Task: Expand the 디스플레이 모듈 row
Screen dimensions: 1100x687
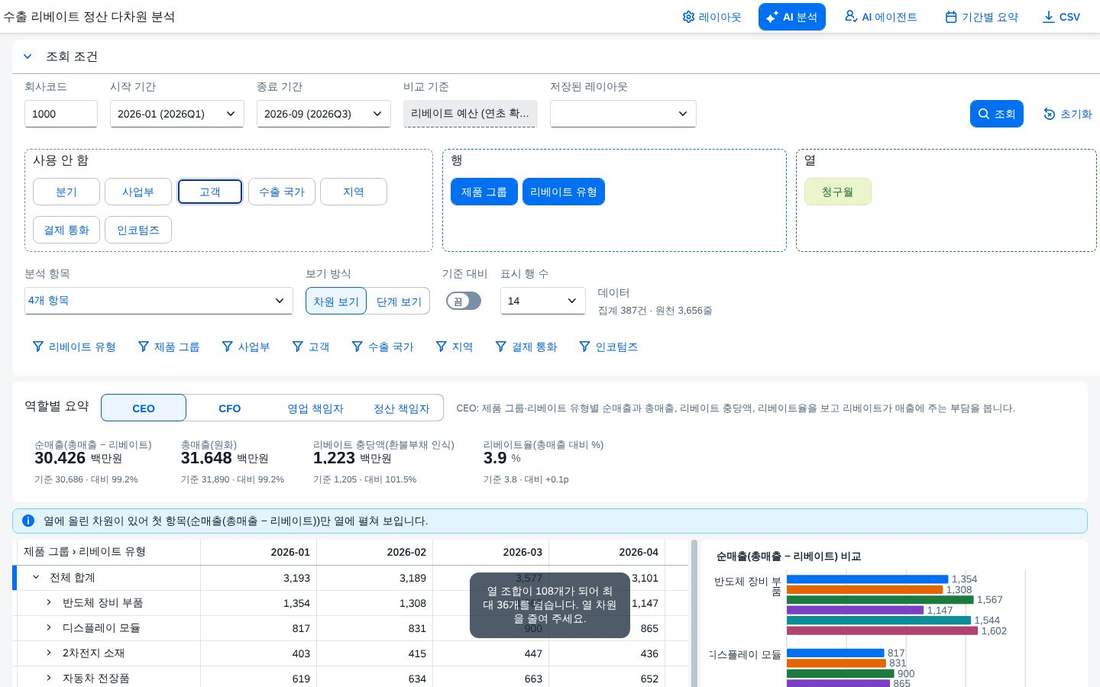Action: click(48, 628)
